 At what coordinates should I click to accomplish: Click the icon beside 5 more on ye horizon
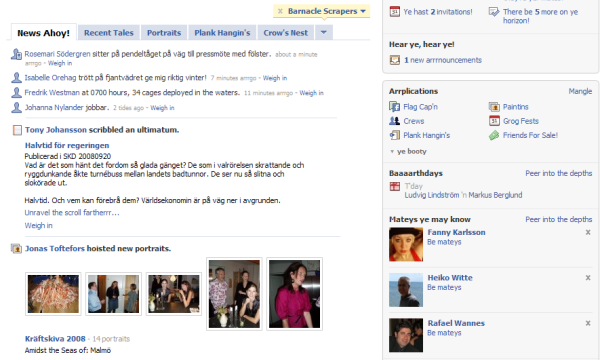494,11
